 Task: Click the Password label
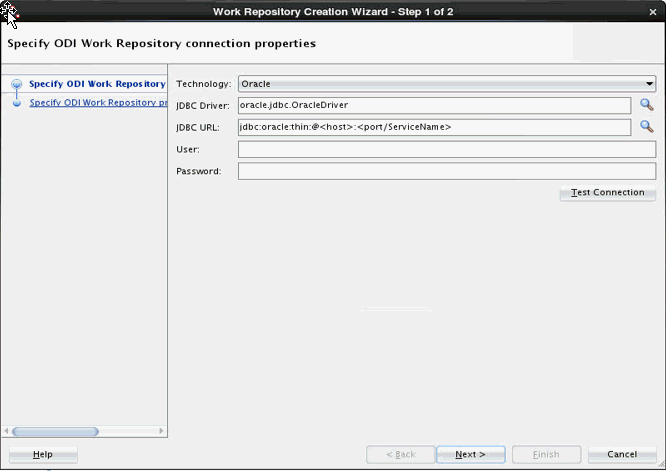(199, 171)
